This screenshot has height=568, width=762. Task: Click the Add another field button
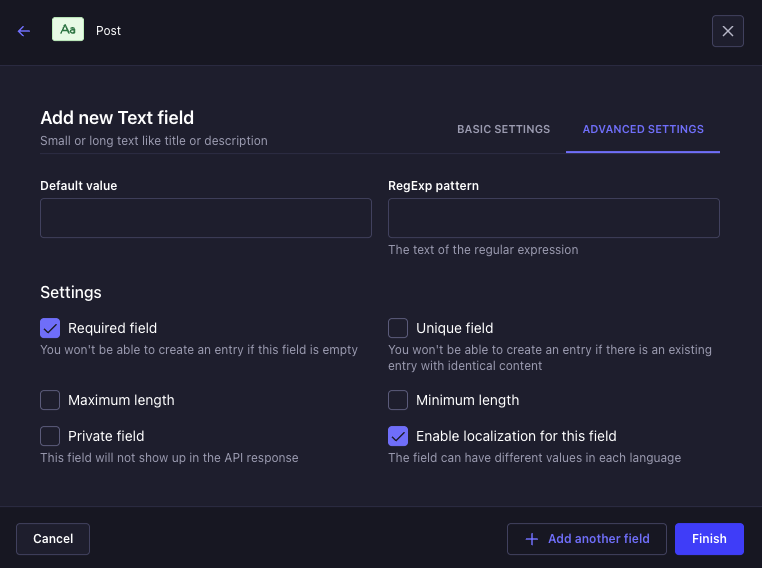coord(587,539)
